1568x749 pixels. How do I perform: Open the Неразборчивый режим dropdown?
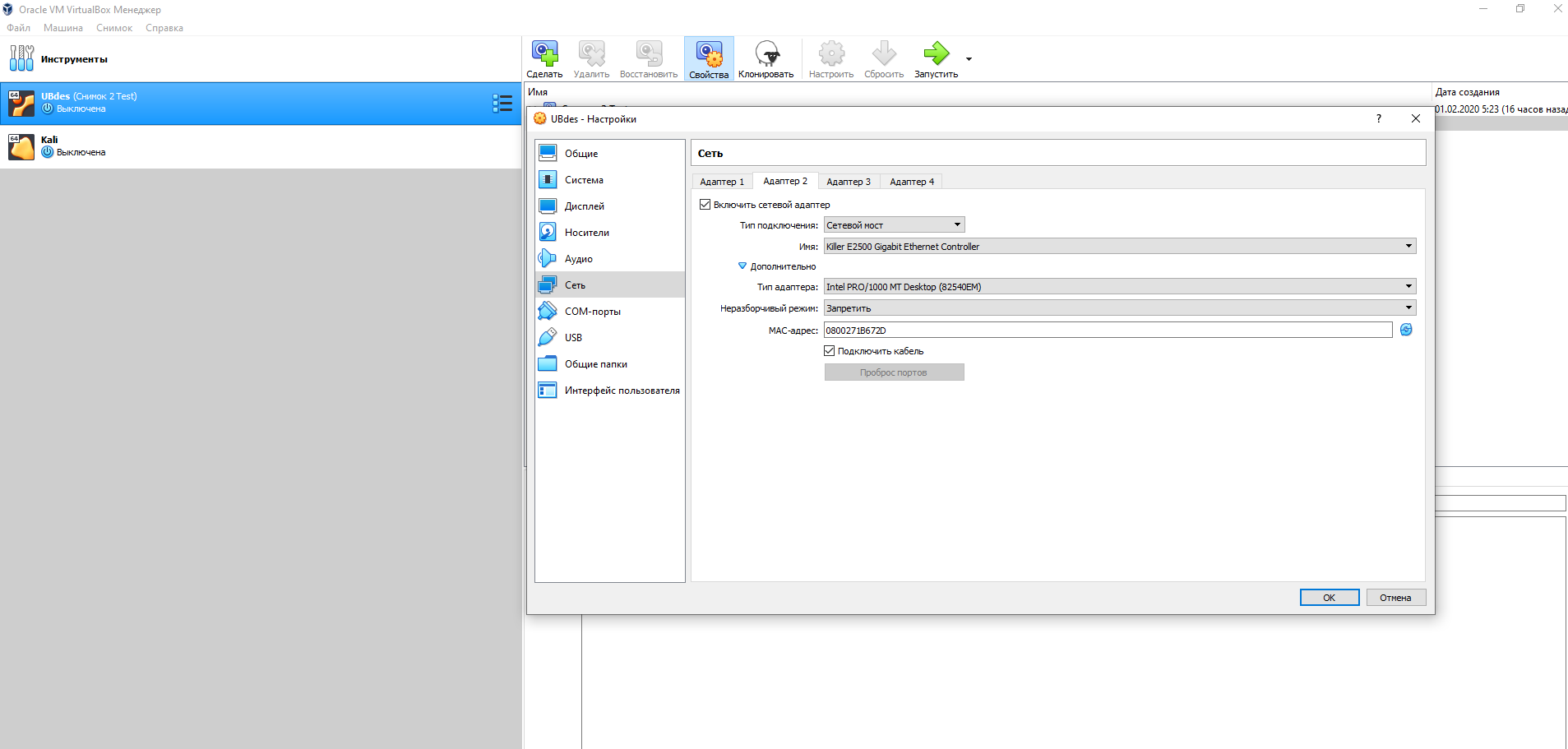pyautogui.click(x=1120, y=308)
